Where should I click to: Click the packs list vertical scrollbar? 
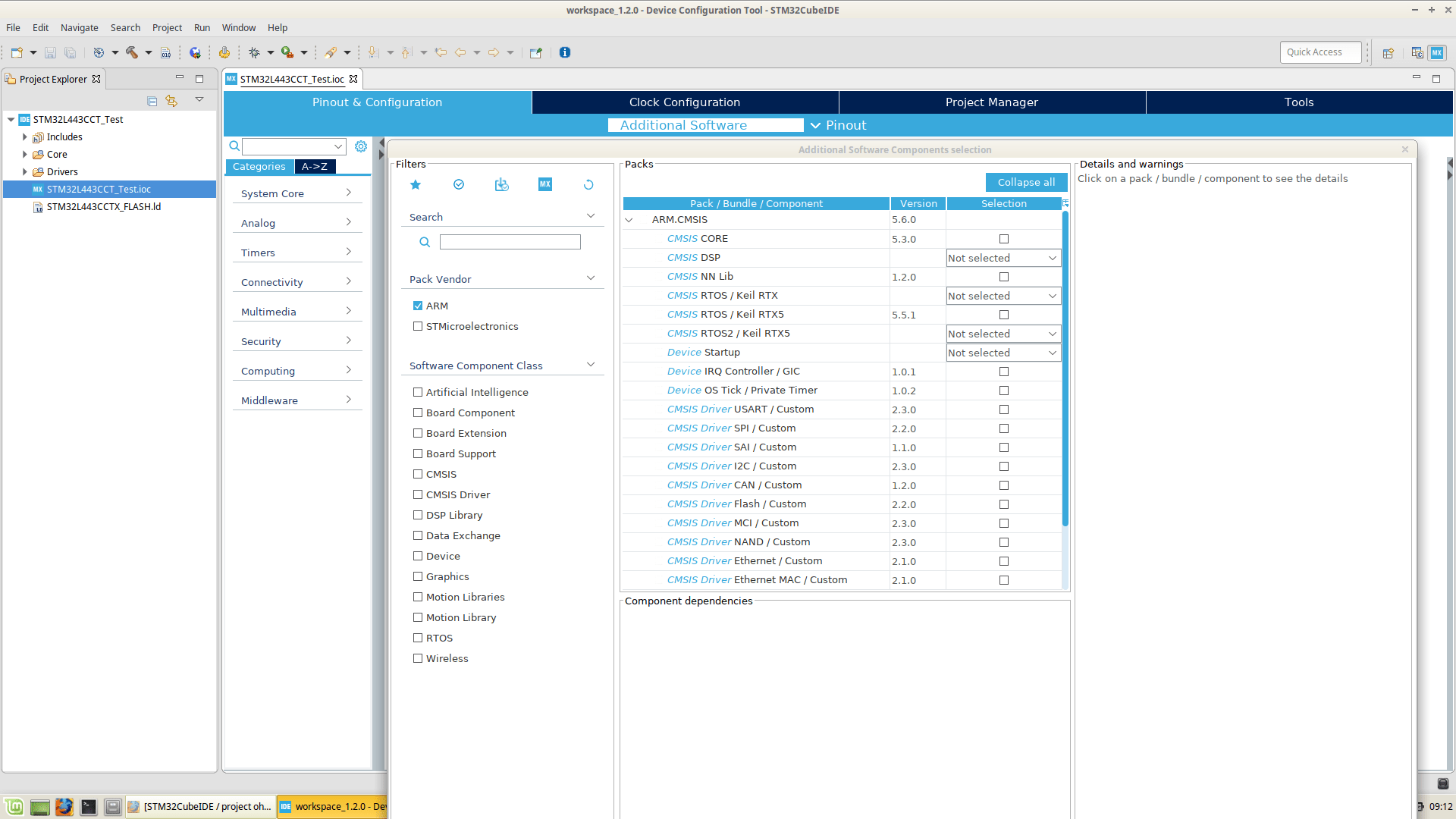click(1065, 369)
